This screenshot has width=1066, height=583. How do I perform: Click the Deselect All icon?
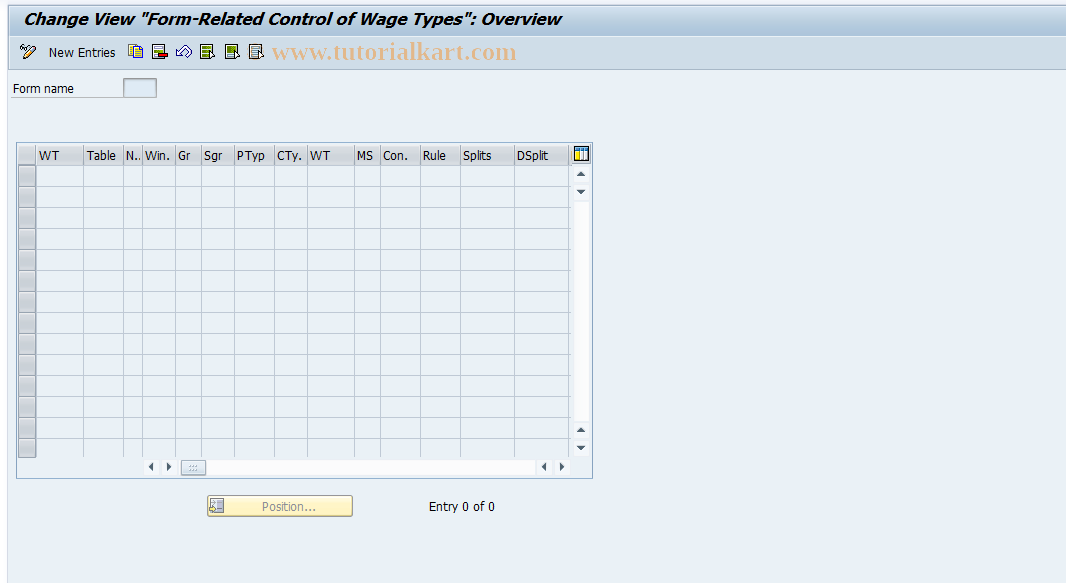click(x=256, y=52)
